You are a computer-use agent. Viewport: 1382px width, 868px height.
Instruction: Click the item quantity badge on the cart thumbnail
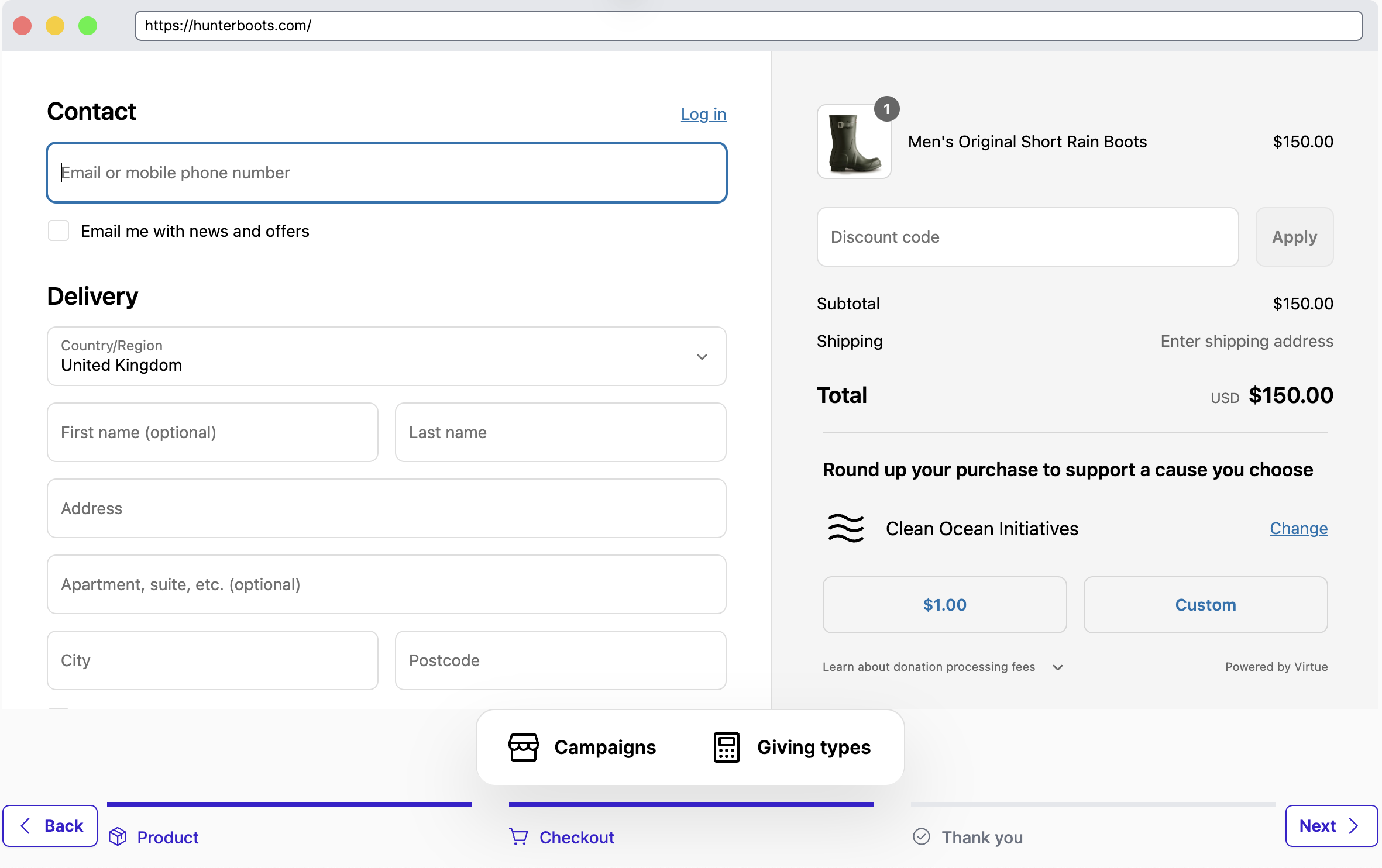click(x=887, y=109)
